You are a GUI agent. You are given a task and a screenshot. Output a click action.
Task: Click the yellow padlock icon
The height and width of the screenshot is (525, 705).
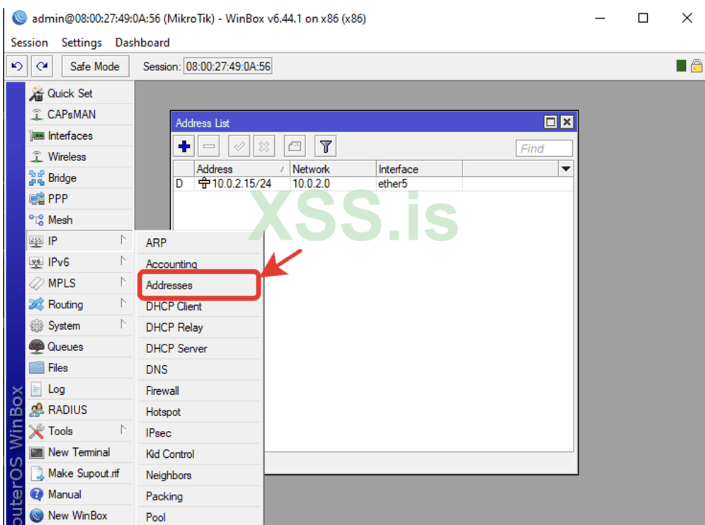point(696,66)
